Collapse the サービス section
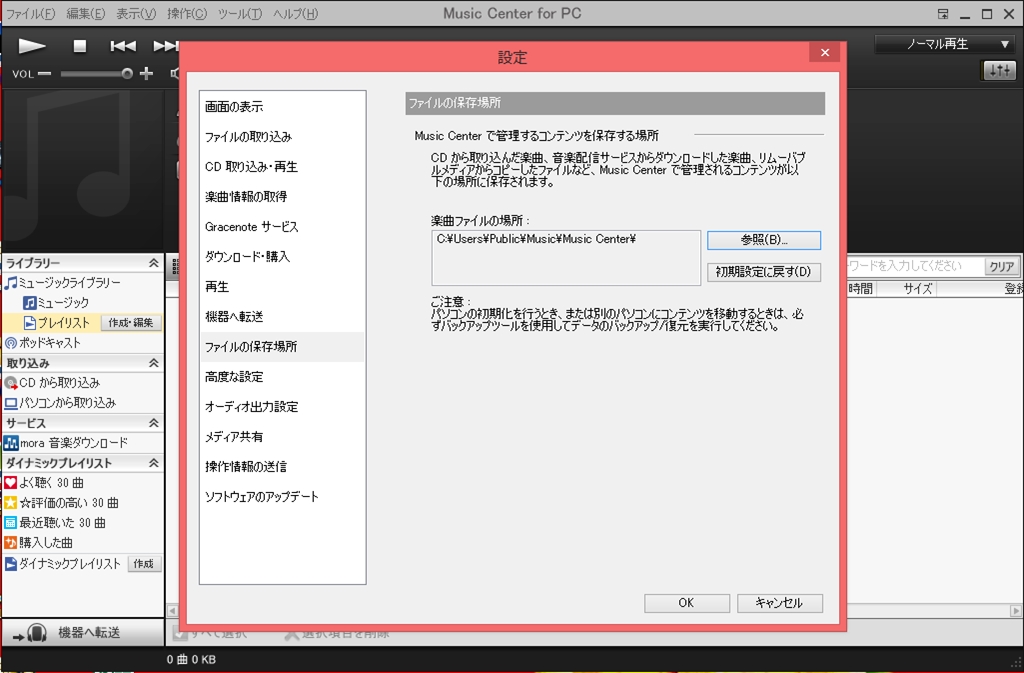This screenshot has height=673, width=1024. pyautogui.click(x=153, y=423)
